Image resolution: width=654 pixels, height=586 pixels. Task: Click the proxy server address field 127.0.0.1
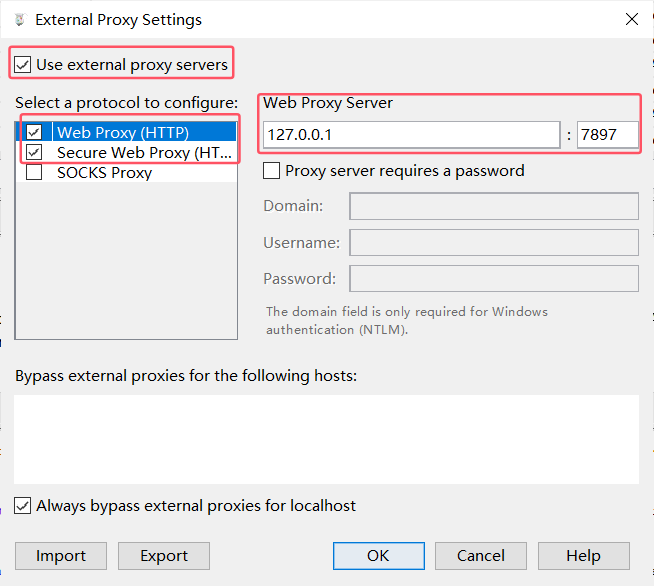tap(411, 135)
